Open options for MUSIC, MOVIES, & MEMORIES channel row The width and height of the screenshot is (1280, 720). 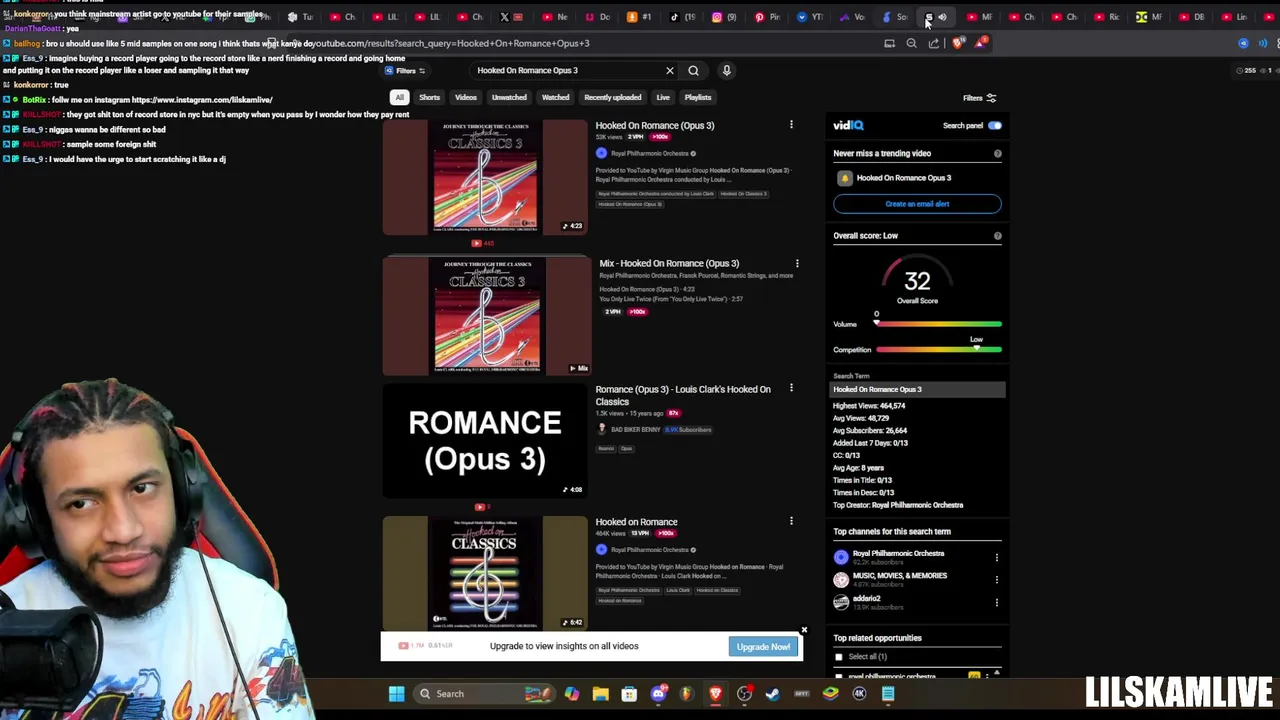997,580
